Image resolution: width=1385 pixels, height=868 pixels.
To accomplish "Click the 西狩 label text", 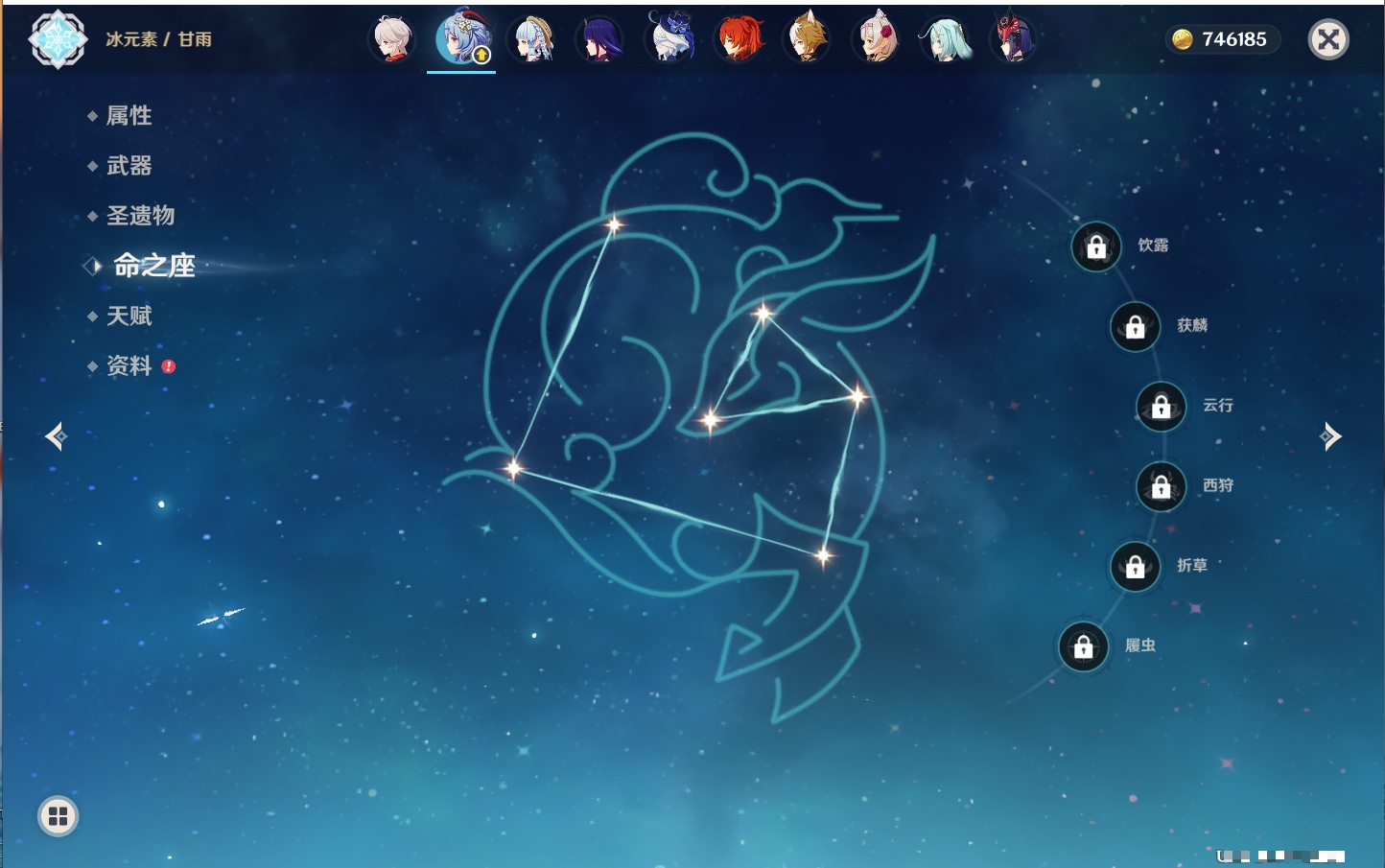I will [x=1218, y=485].
